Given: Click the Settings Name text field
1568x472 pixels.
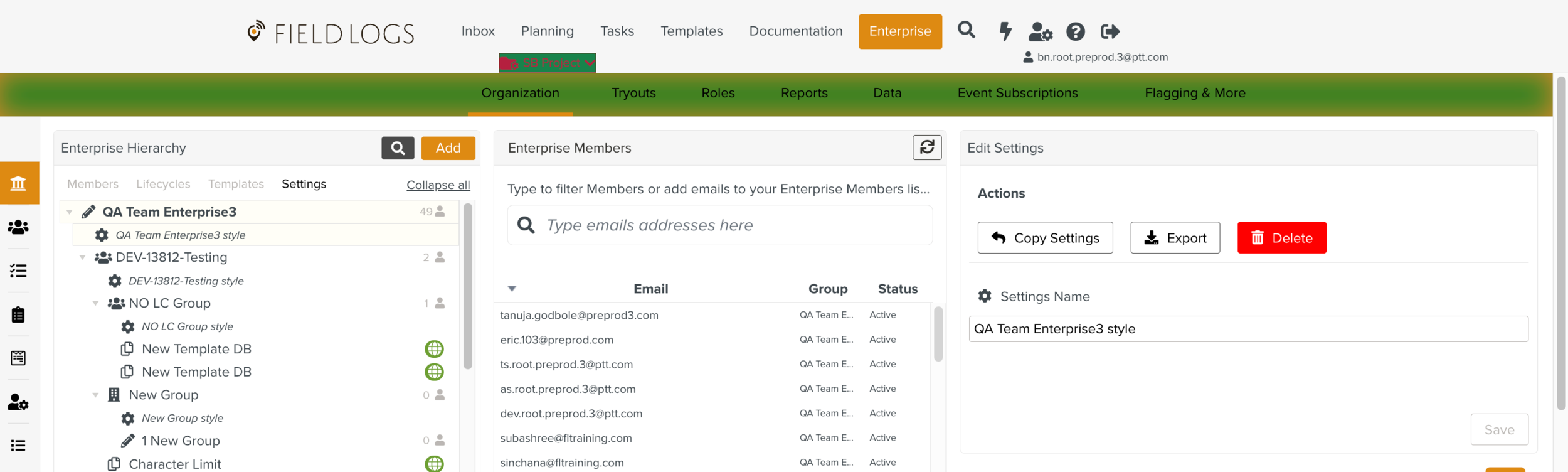Looking at the screenshot, I should click(1248, 329).
